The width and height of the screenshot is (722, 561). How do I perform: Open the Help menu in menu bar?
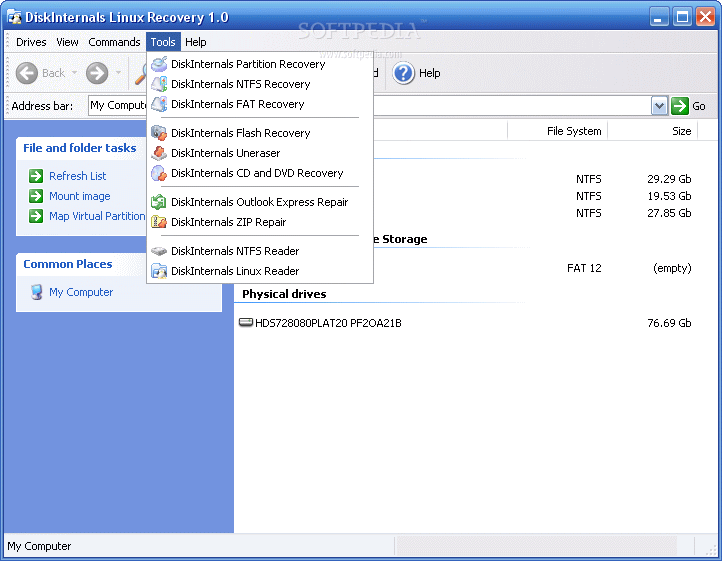196,42
